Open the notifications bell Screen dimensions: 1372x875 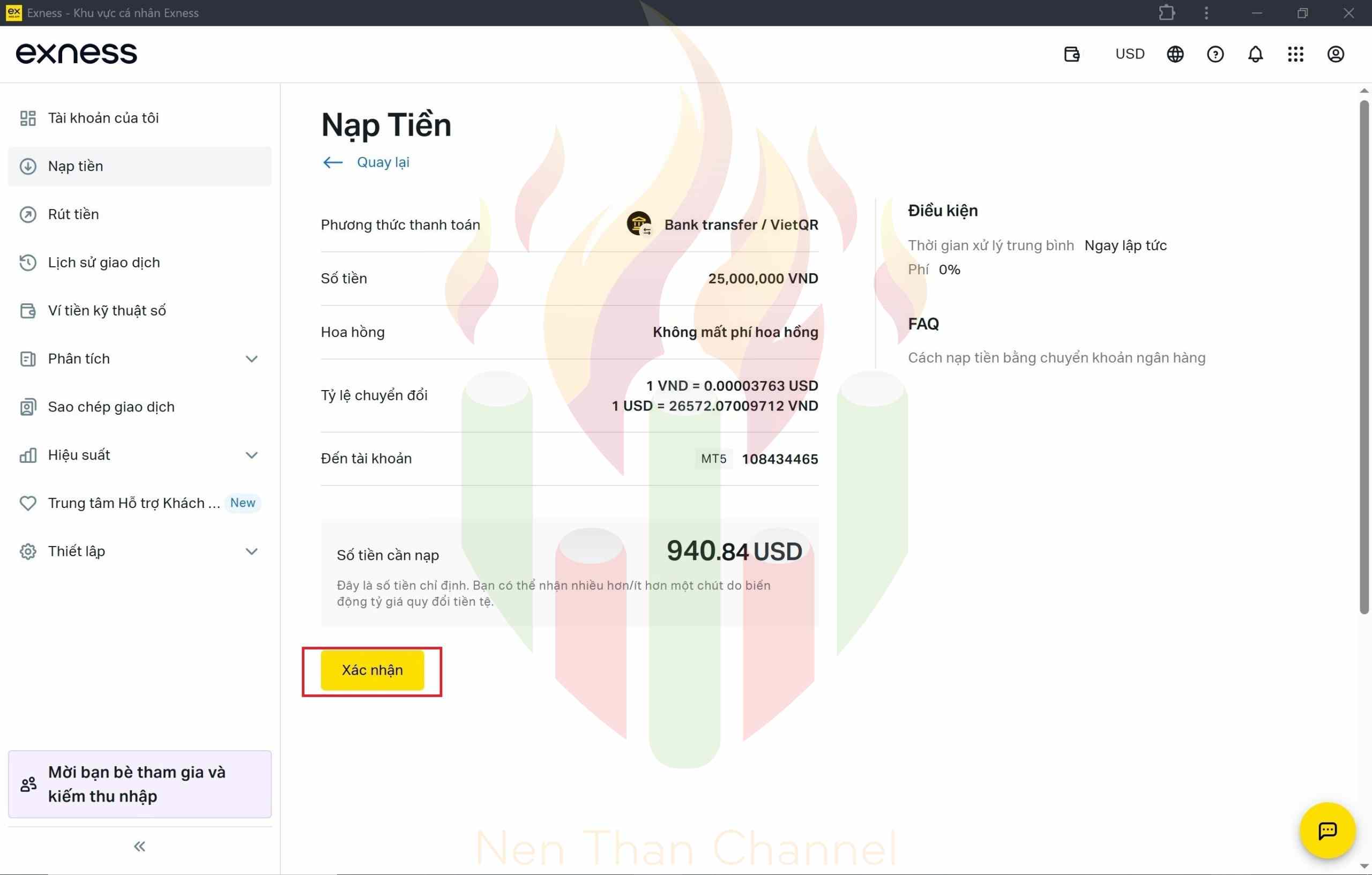(1255, 54)
